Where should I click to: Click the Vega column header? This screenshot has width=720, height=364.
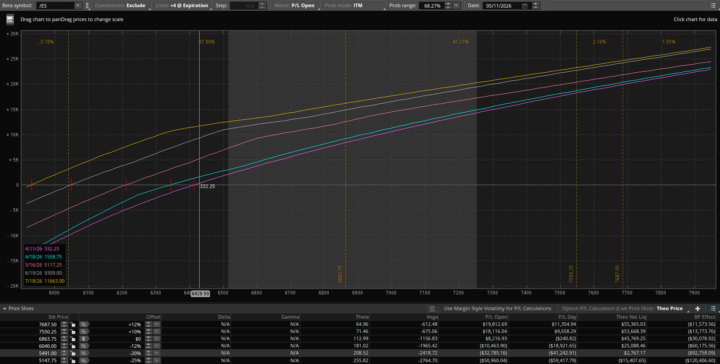coord(432,317)
